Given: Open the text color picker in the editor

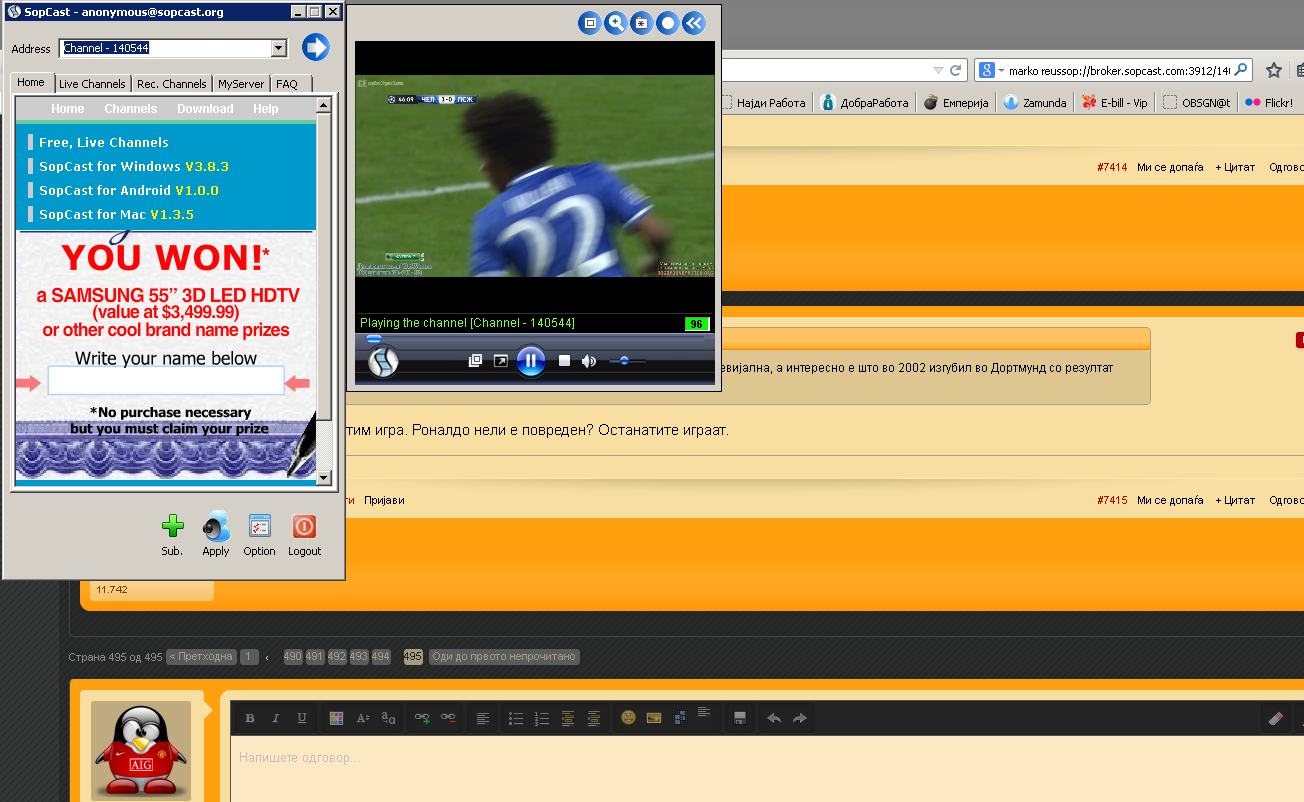Looking at the screenshot, I should point(336,718).
